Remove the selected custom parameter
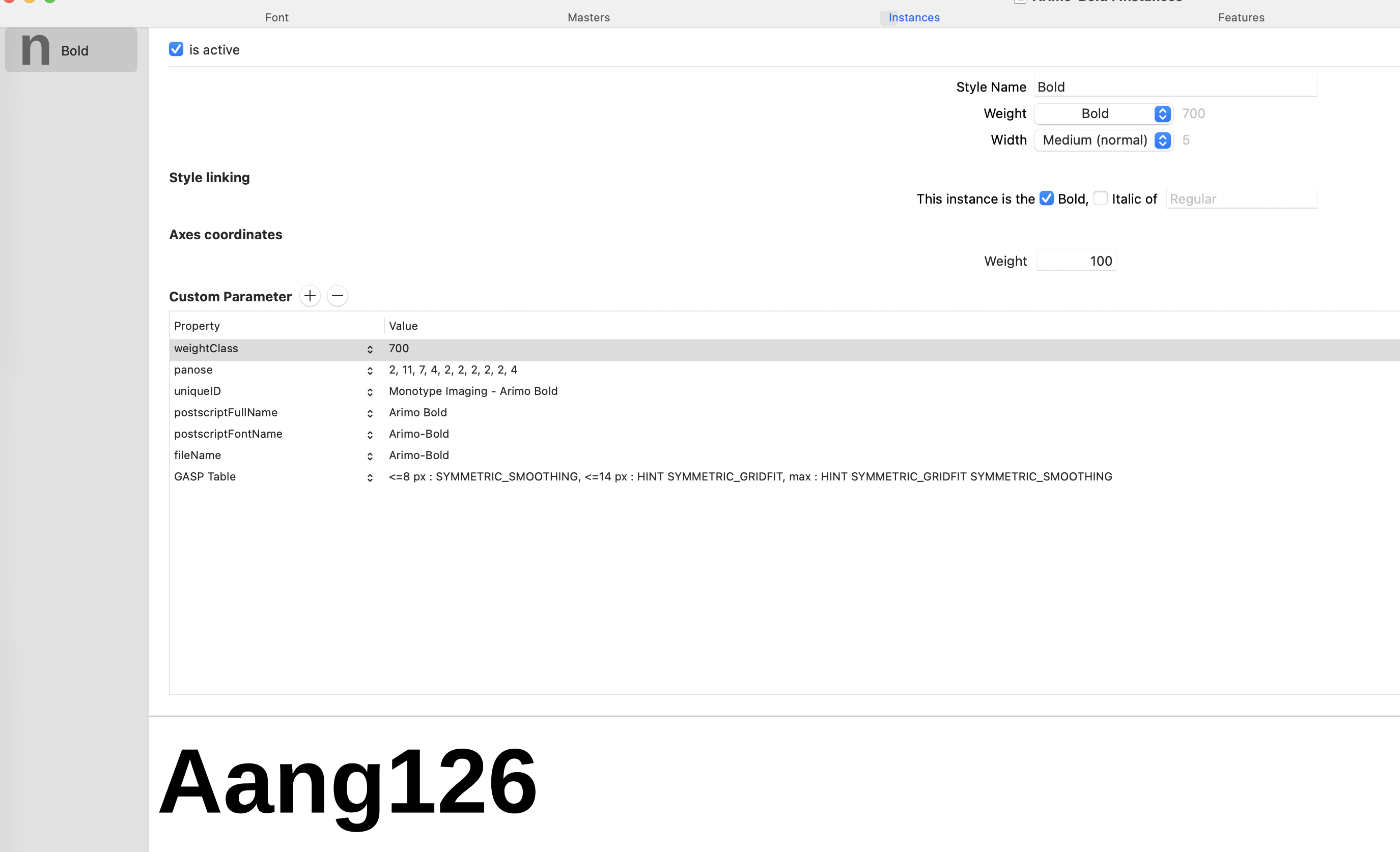 click(338, 295)
